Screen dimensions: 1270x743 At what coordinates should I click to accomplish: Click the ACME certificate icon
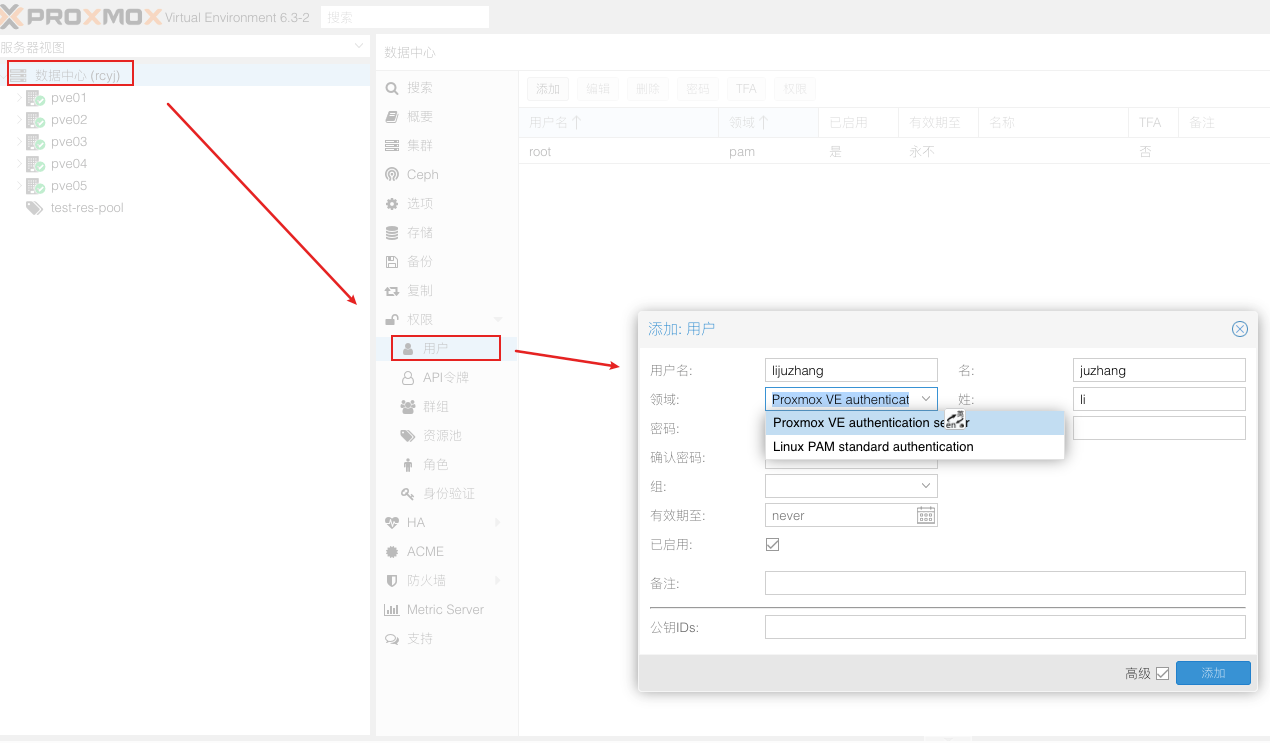click(392, 552)
